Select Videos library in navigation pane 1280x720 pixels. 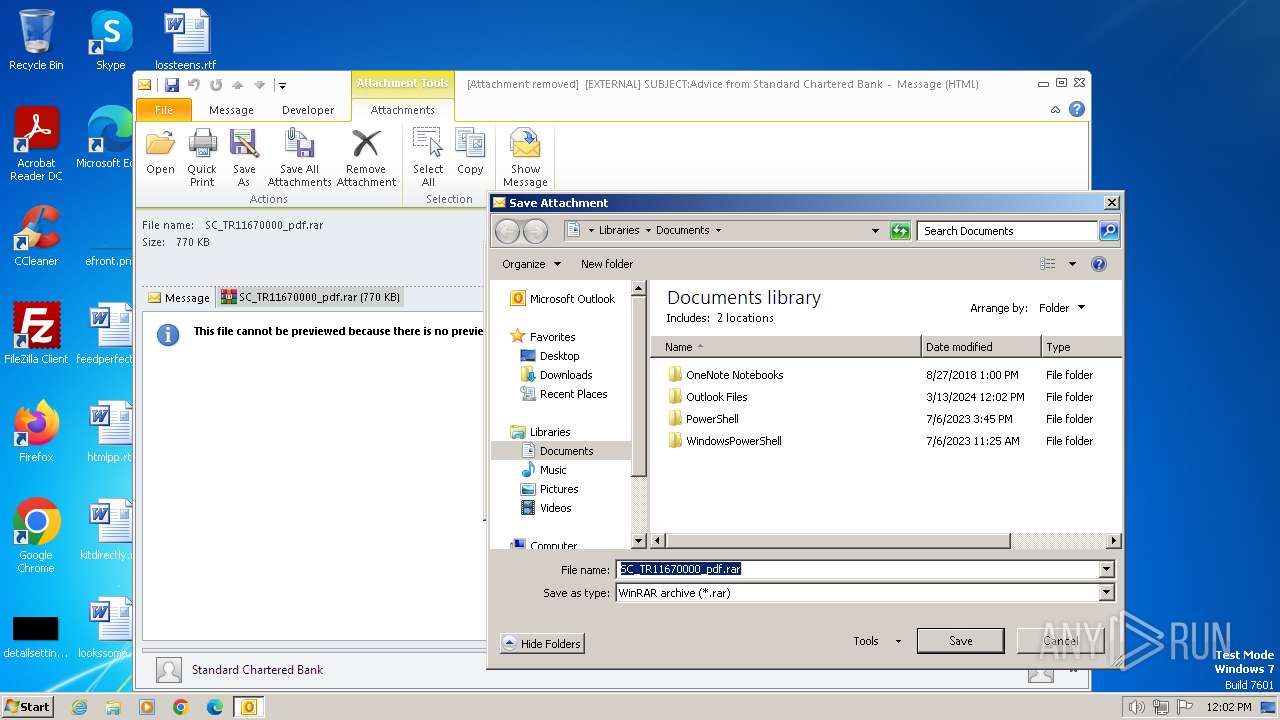[547, 508]
